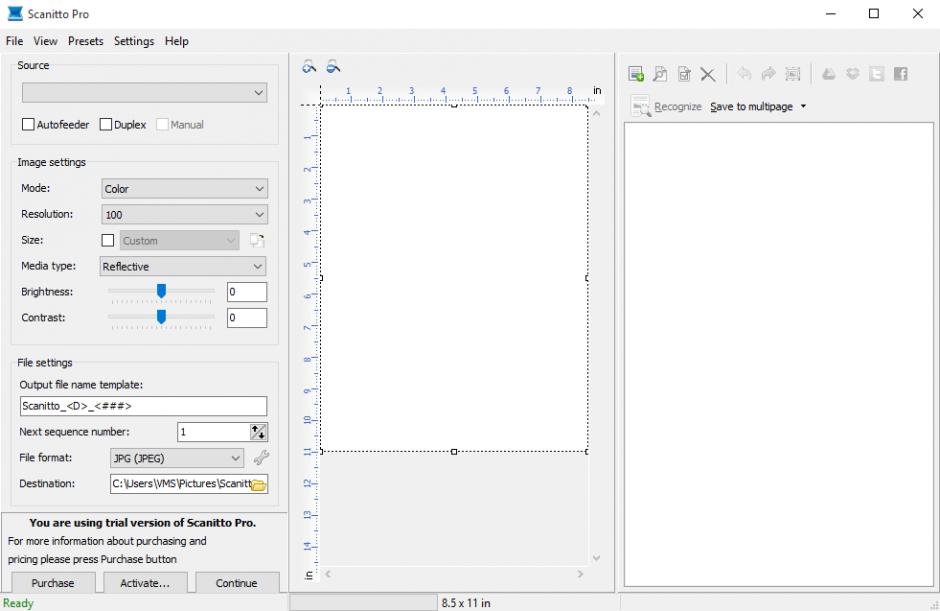Click preview horizontal scrollbar right arrow
This screenshot has width=940, height=611.
(x=580, y=574)
